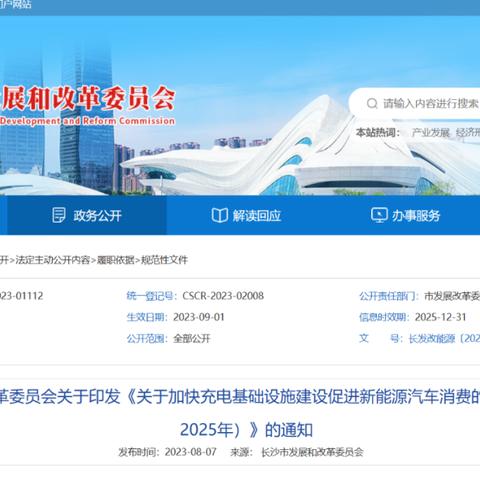Viewport: 480px width, 480px height.
Task: Open breadcrumb 履职依据
Action: [115, 260]
